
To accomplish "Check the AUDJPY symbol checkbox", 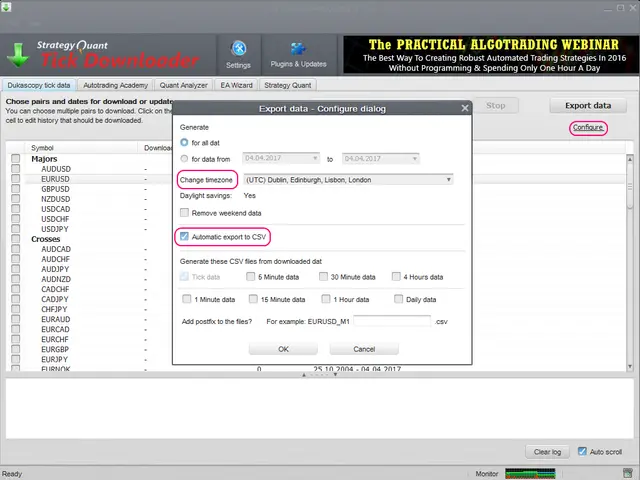I will (16, 269).
